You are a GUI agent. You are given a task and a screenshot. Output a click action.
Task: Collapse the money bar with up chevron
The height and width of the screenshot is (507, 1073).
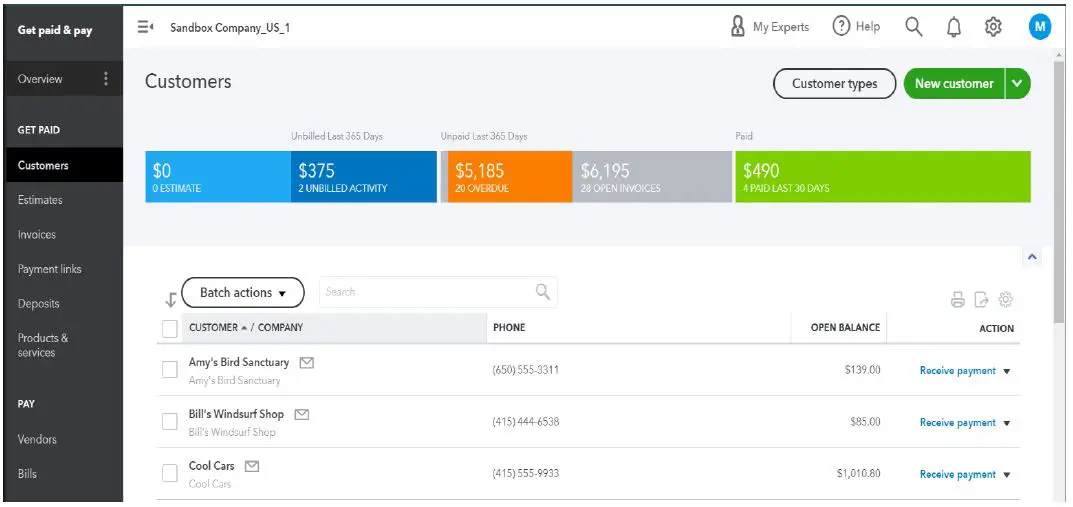[1033, 257]
